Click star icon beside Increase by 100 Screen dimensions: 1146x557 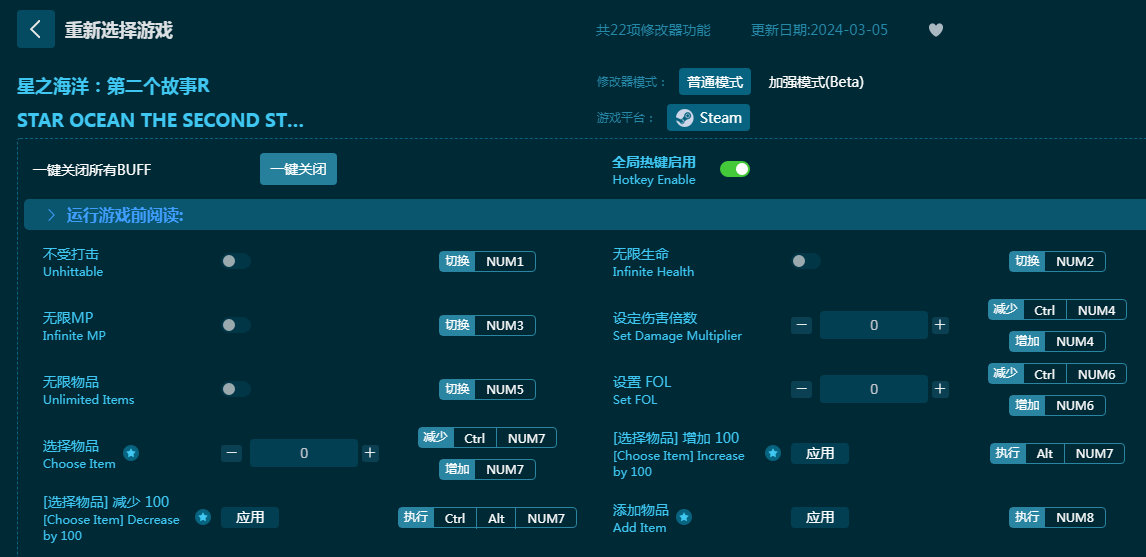point(773,453)
